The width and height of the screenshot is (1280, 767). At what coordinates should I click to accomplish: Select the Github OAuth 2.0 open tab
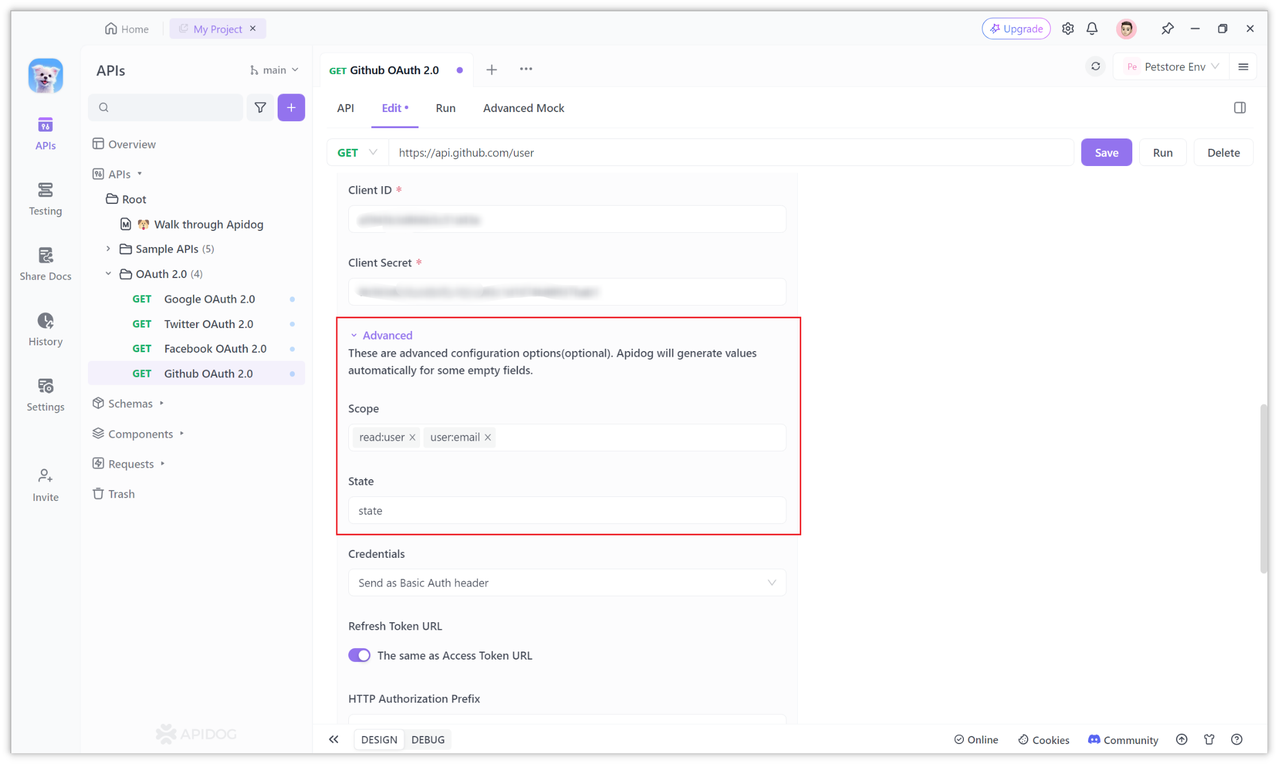(396, 70)
